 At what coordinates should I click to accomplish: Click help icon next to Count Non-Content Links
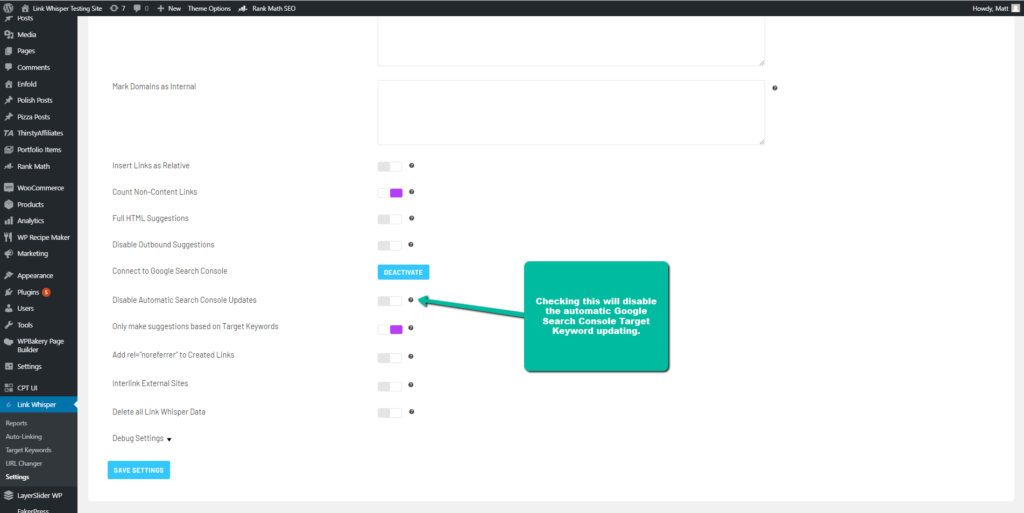411,192
